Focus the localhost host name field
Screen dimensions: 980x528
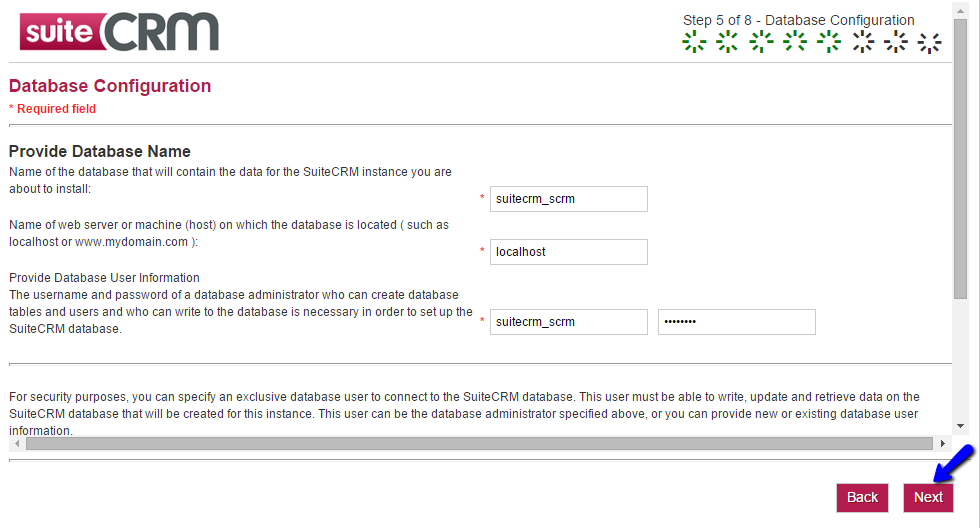569,252
